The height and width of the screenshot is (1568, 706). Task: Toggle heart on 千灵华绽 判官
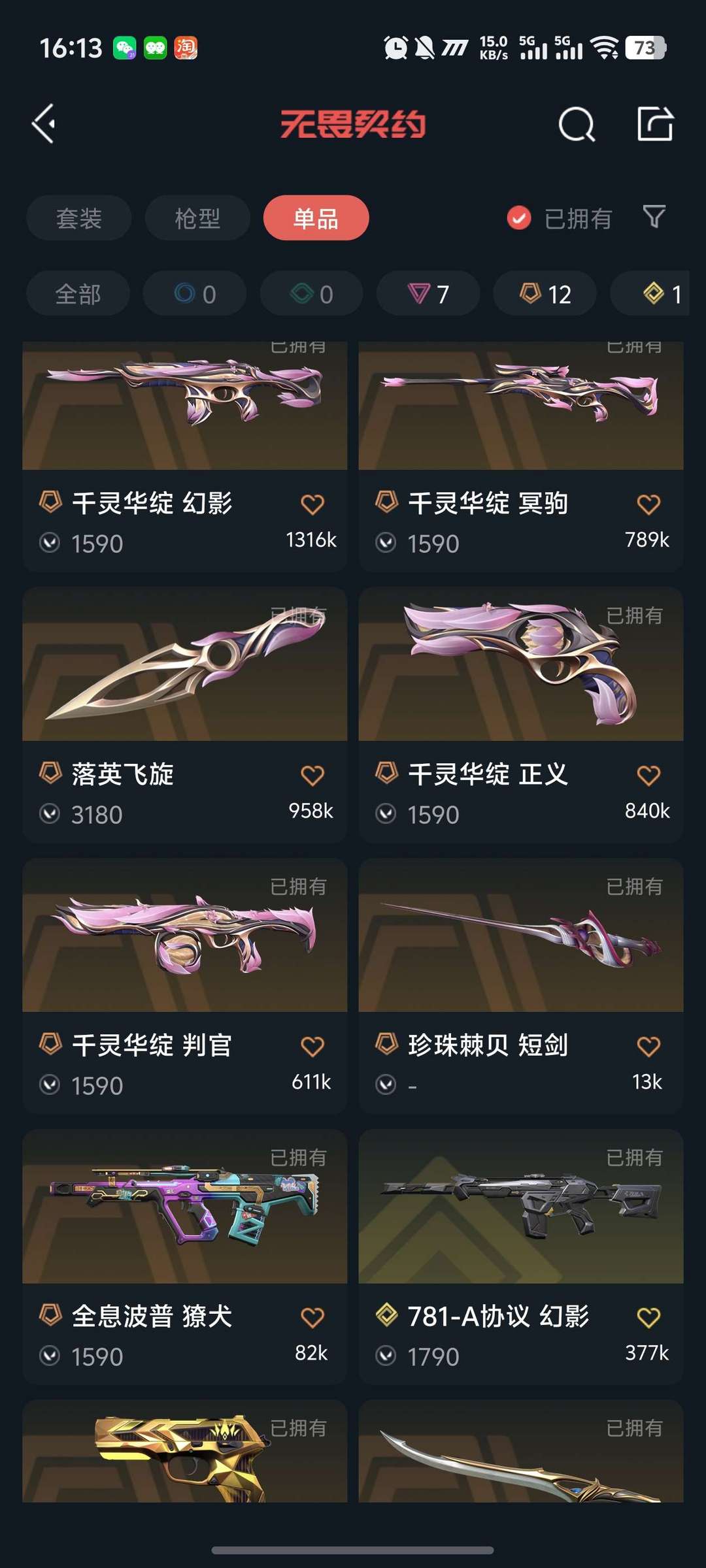(x=312, y=1047)
